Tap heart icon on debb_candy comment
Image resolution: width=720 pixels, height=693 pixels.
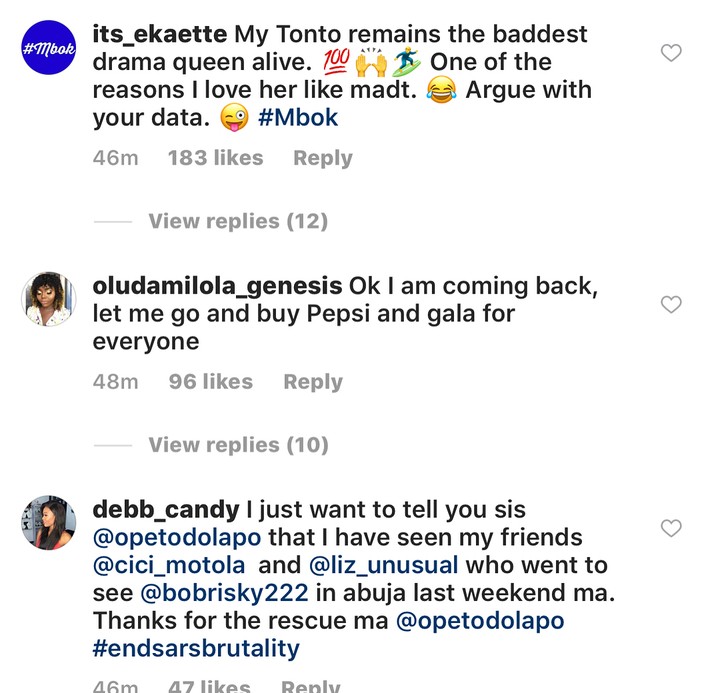672,528
